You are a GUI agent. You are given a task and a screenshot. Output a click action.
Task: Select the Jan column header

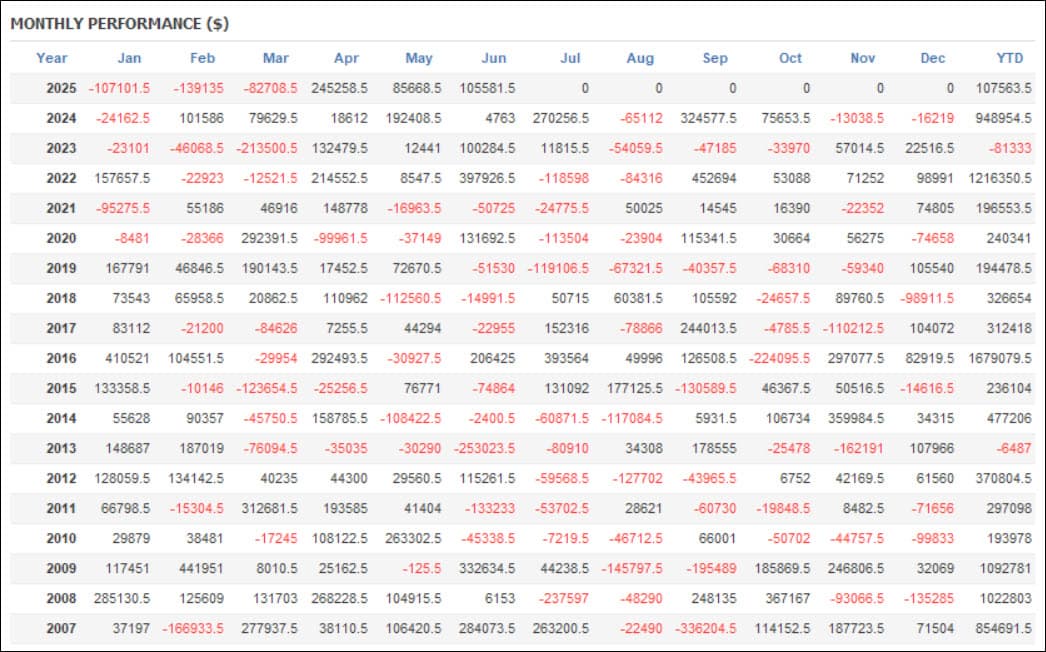(x=129, y=58)
